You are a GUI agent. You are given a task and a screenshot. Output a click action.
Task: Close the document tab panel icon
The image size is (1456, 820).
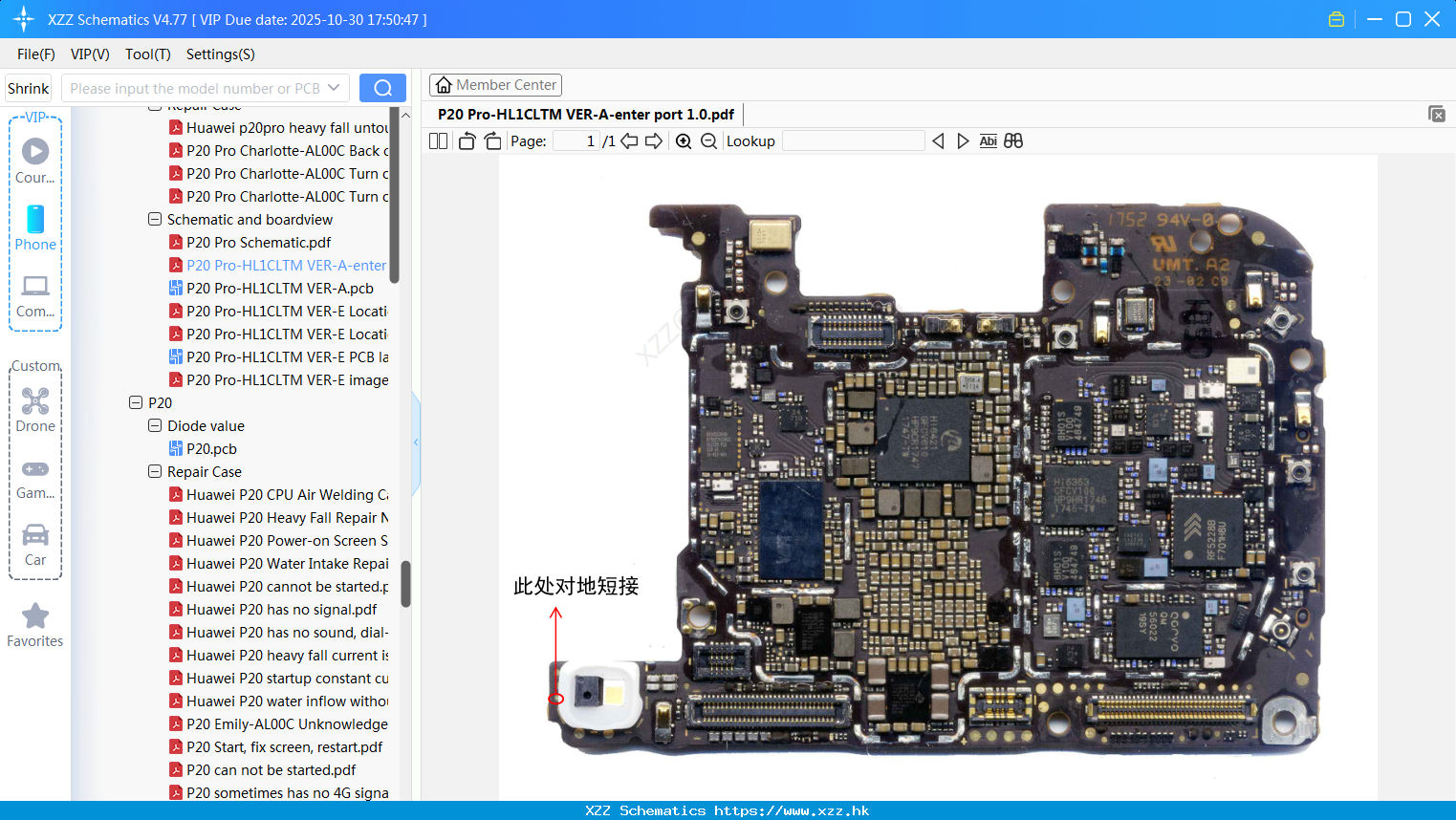[x=1436, y=114]
